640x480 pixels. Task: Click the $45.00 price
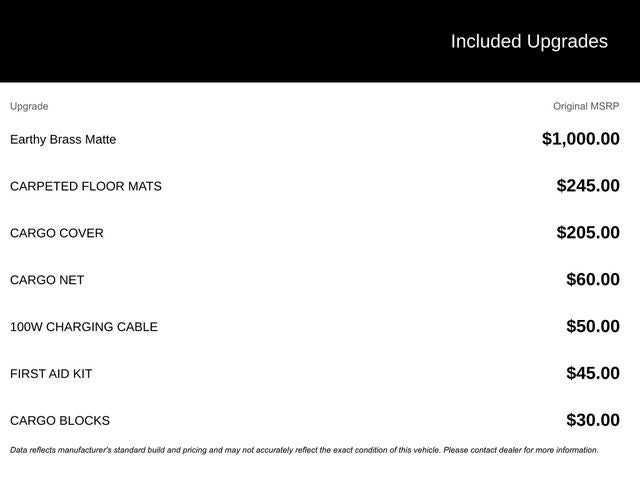[x=592, y=374]
